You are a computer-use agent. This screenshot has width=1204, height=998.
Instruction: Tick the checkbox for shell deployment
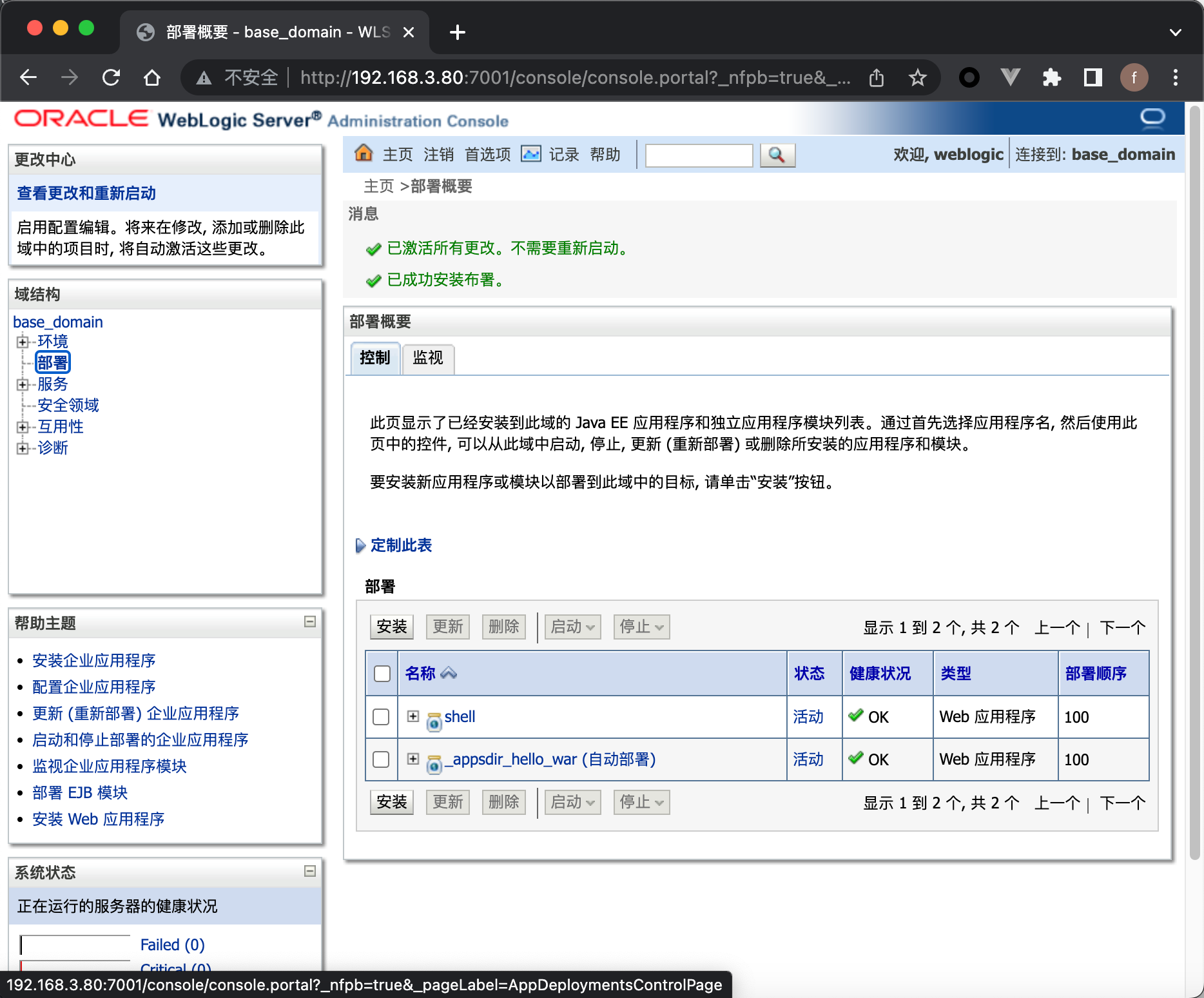click(x=381, y=717)
